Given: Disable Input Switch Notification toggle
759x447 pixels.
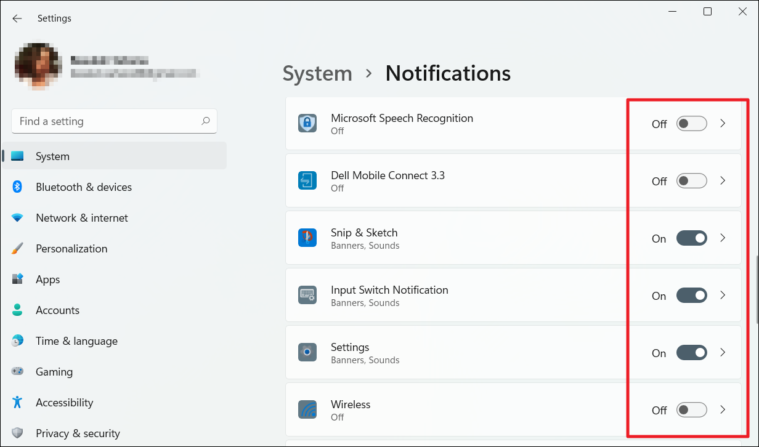Looking at the screenshot, I should coord(691,295).
